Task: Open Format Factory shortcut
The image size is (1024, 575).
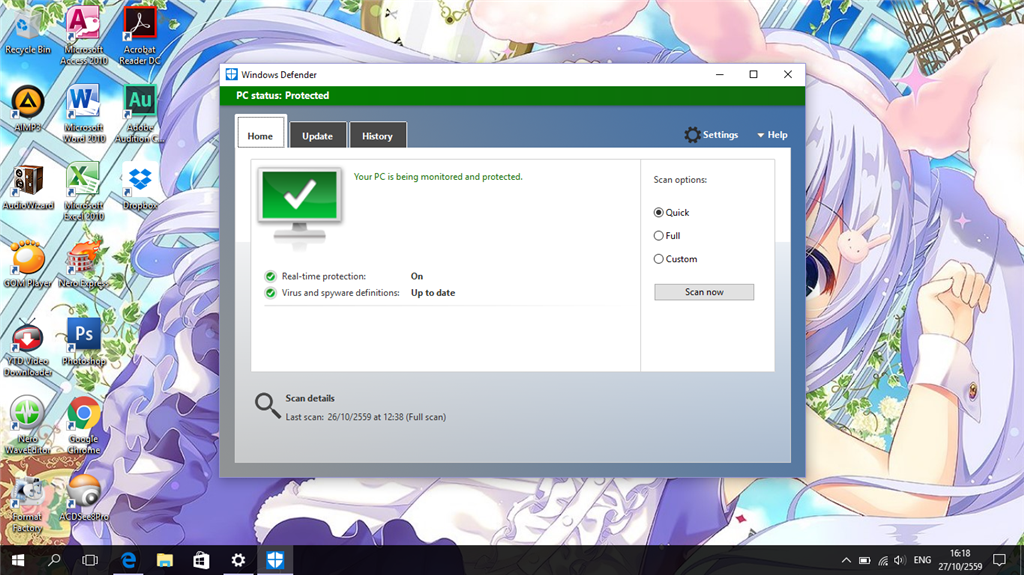Action: pyautogui.click(x=27, y=504)
